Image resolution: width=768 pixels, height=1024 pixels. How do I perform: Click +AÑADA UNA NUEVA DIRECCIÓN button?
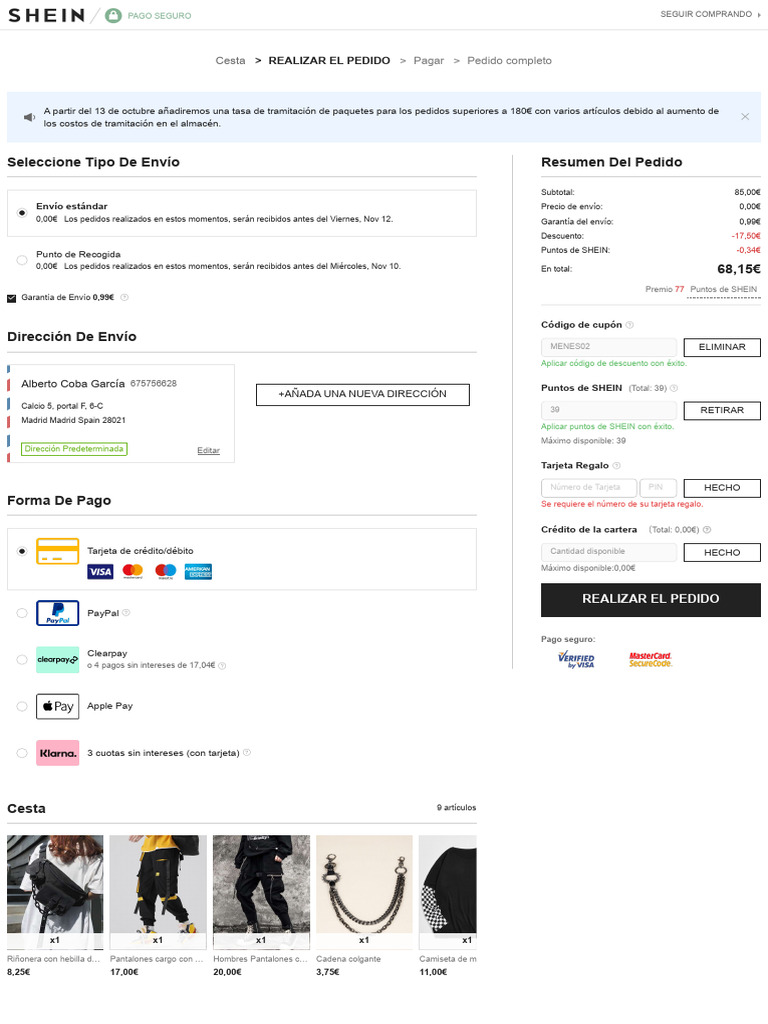(x=362, y=394)
